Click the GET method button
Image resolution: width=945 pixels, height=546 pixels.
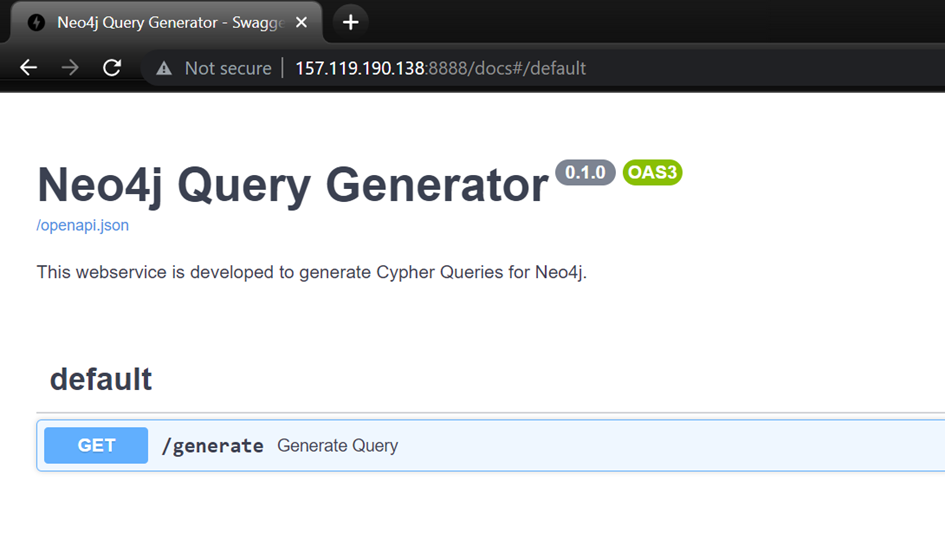96,445
